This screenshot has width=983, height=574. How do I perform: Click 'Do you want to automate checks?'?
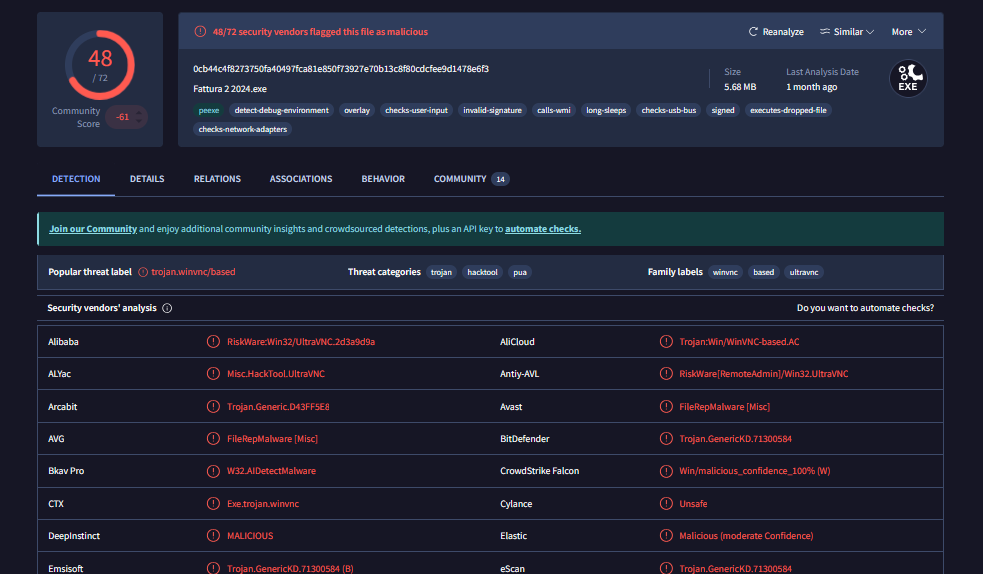coord(865,308)
